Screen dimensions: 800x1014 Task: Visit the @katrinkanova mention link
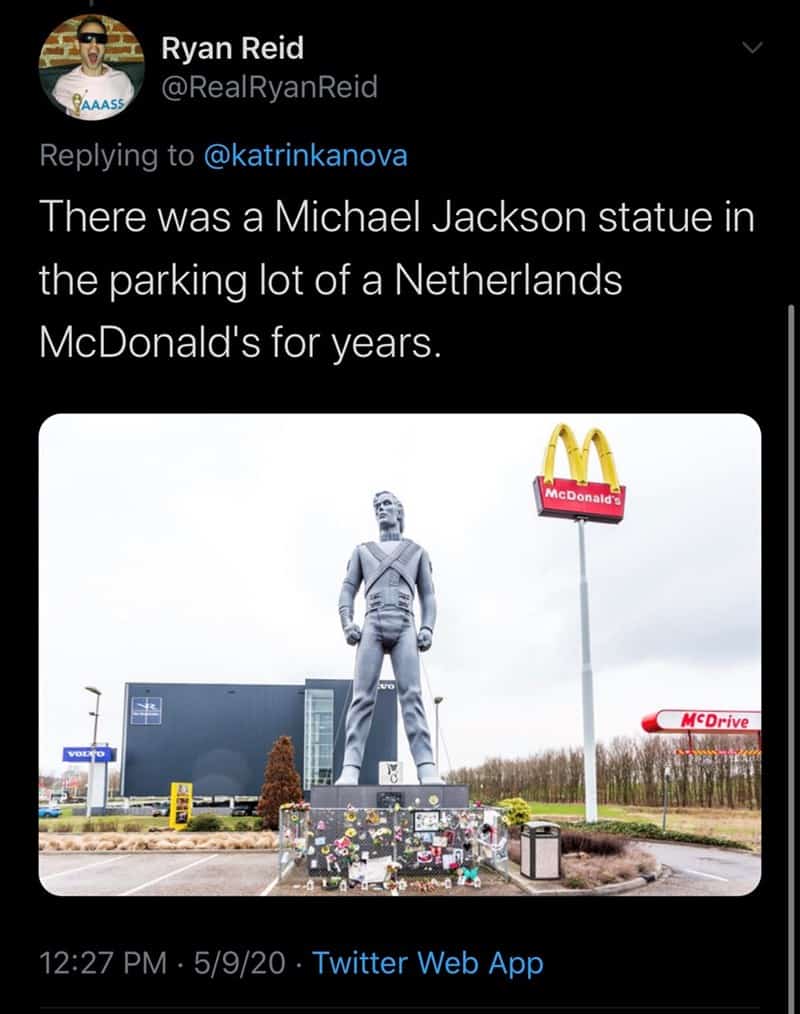(305, 155)
